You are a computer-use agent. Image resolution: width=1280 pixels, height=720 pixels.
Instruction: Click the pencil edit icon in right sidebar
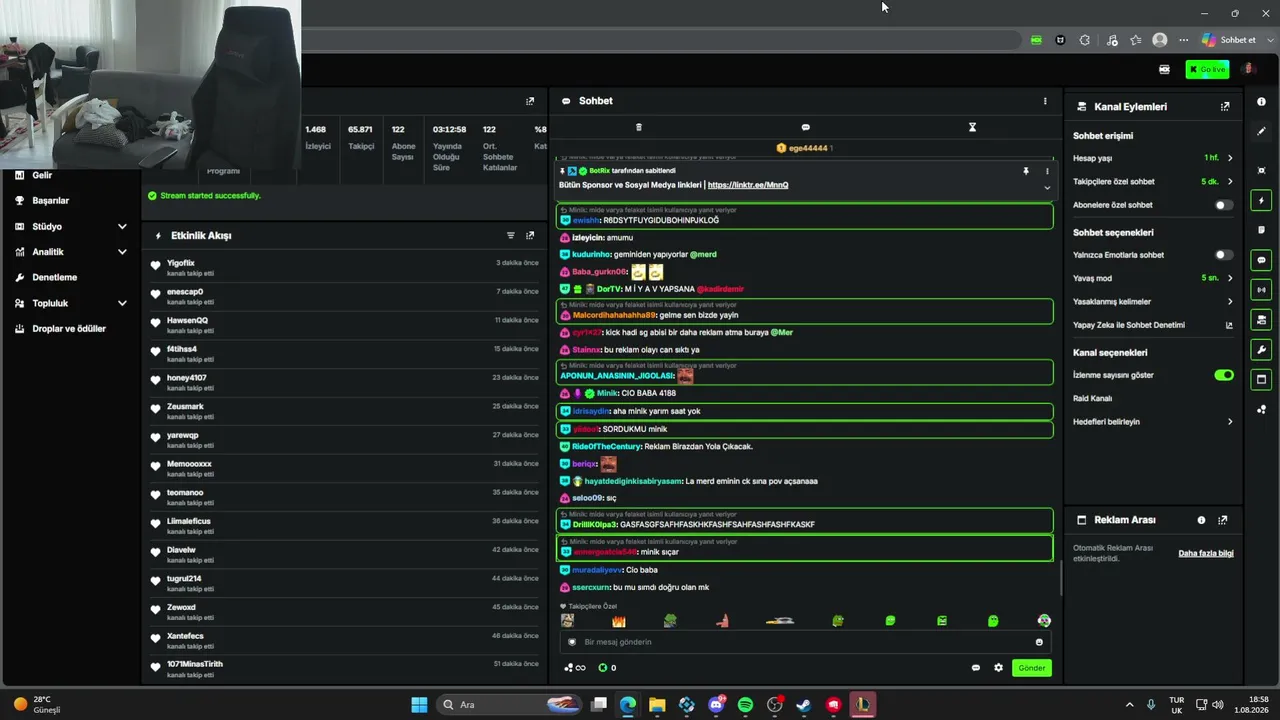(x=1261, y=131)
